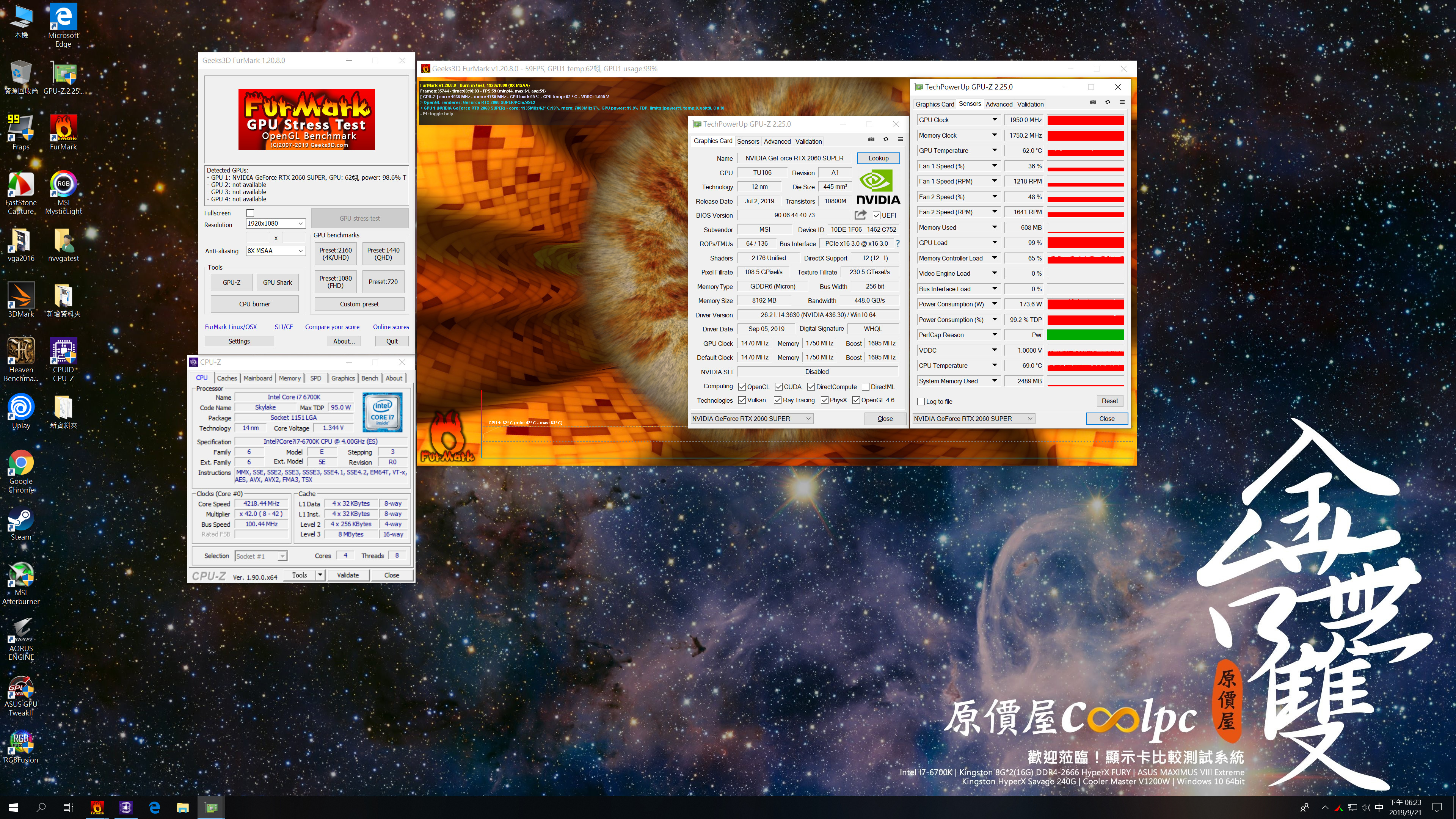Click the custom resolution width input field

[x=258, y=237]
